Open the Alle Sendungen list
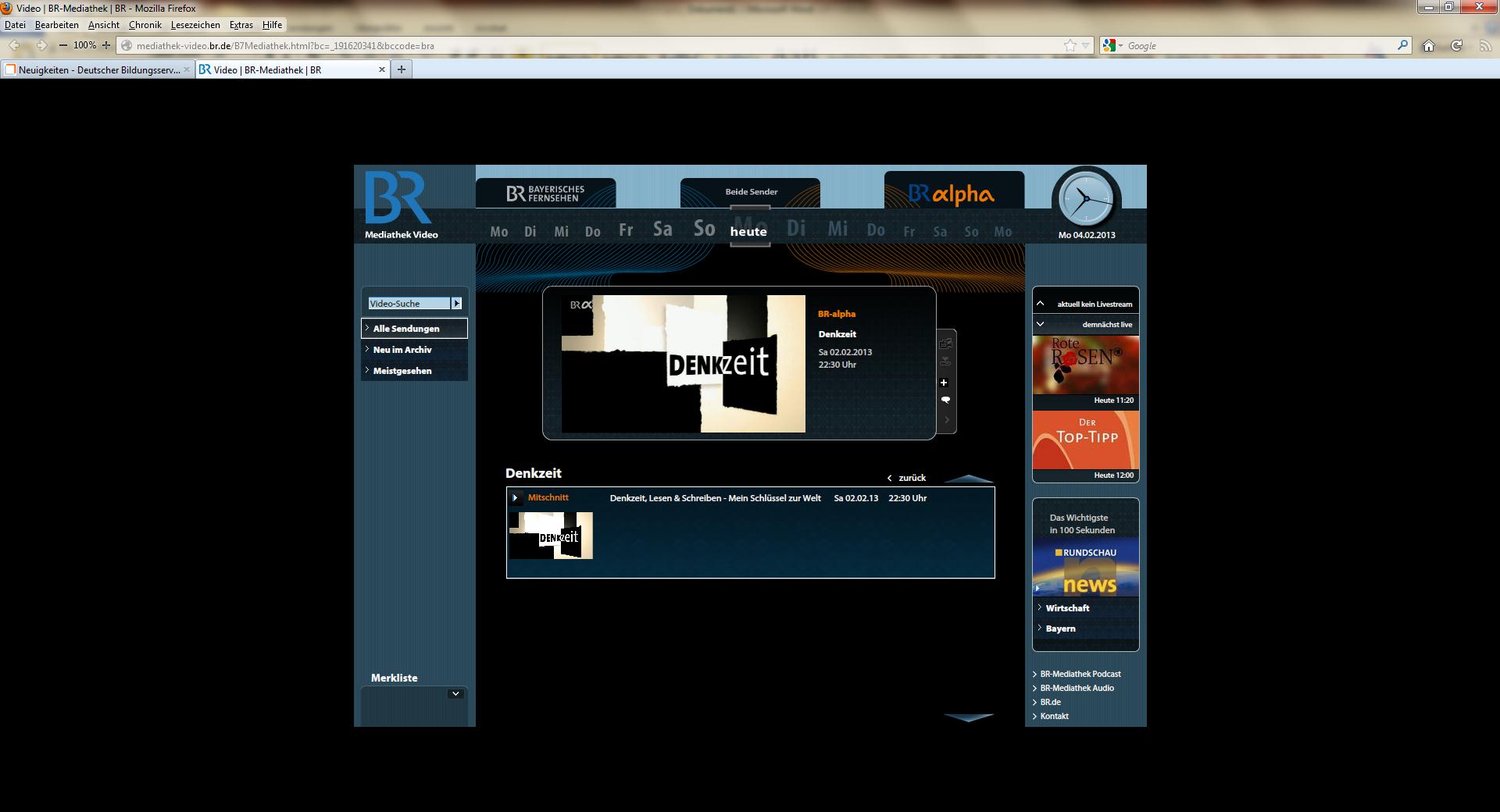Image resolution: width=1500 pixels, height=812 pixels. tap(415, 329)
